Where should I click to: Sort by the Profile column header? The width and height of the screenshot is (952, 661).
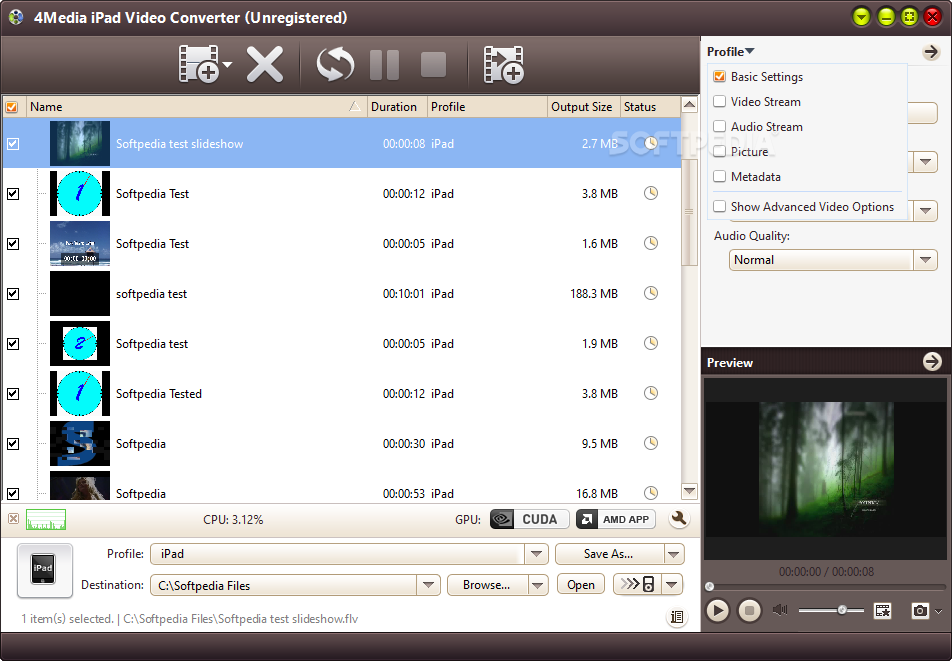point(488,107)
